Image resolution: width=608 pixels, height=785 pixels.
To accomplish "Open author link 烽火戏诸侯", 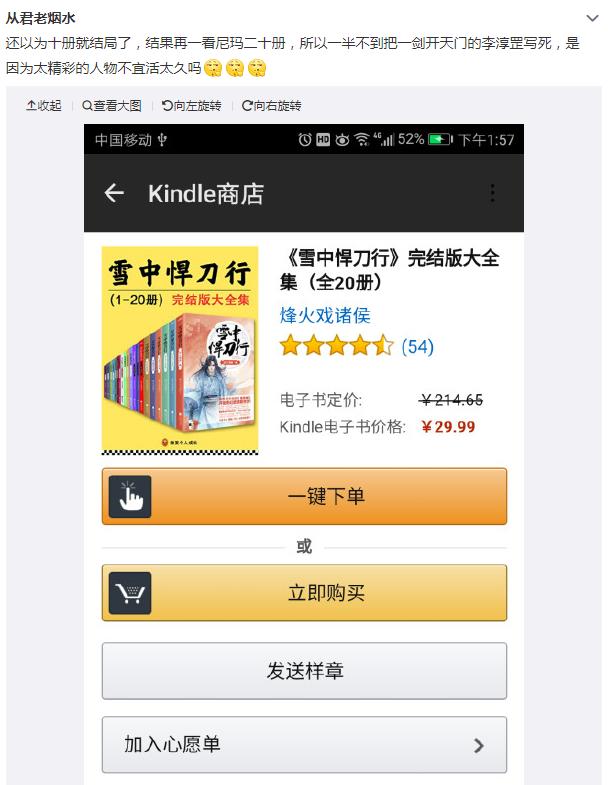I will (x=325, y=315).
